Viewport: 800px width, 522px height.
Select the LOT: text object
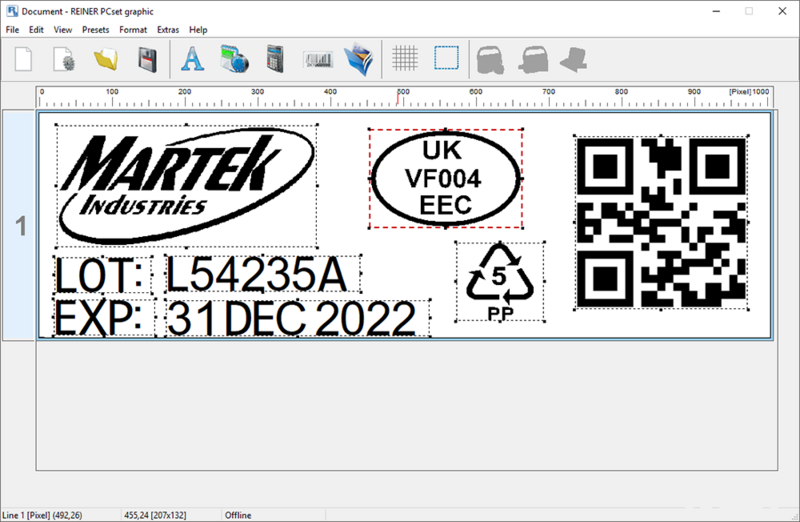(x=103, y=275)
